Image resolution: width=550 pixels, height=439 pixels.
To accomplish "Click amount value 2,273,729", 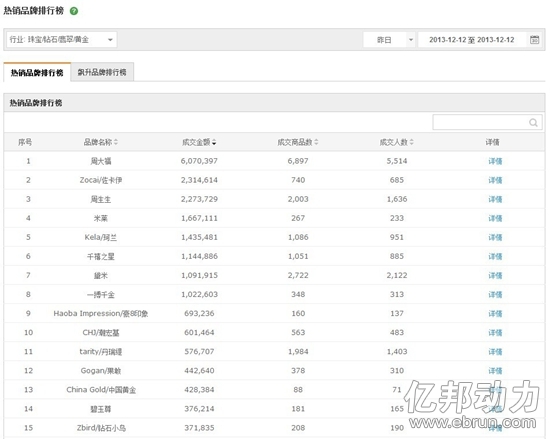I will coord(199,199).
